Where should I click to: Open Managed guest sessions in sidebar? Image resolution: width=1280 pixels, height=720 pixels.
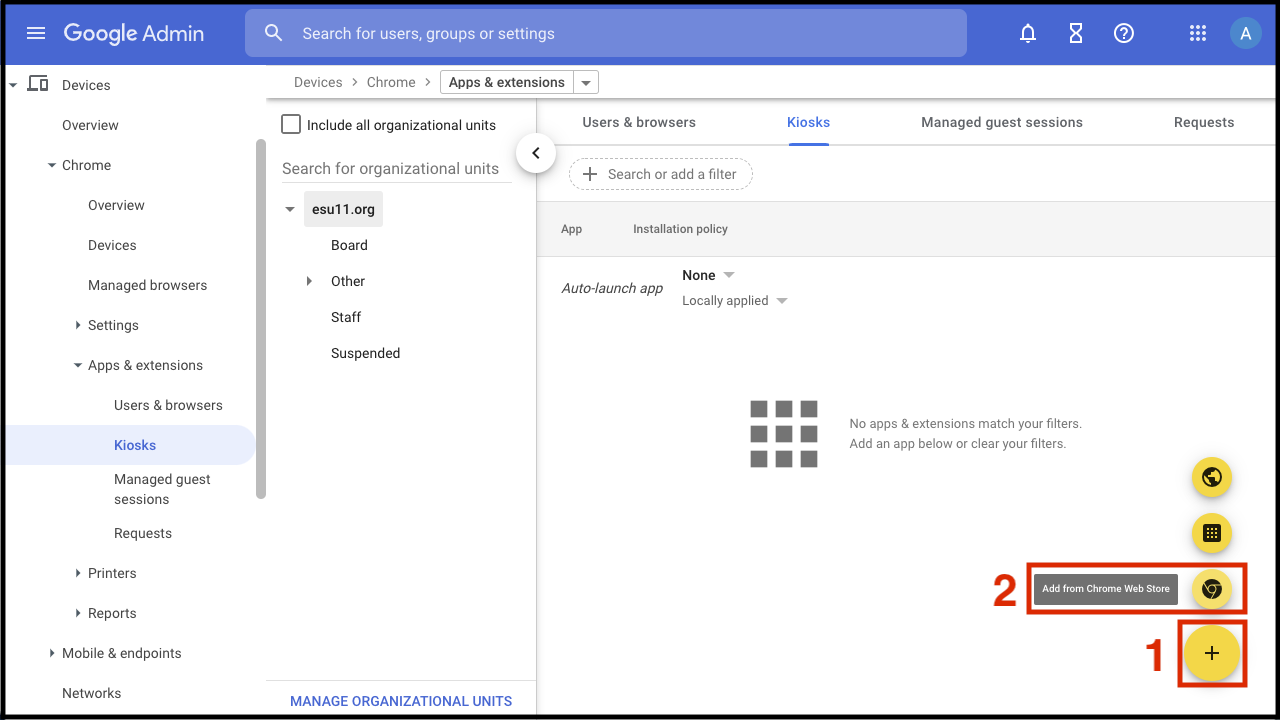[162, 489]
